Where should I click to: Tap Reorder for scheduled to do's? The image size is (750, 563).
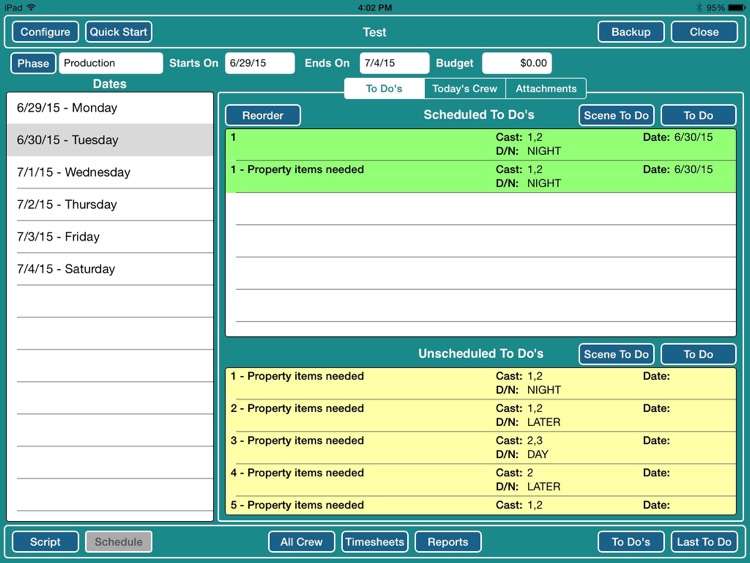[x=263, y=115]
